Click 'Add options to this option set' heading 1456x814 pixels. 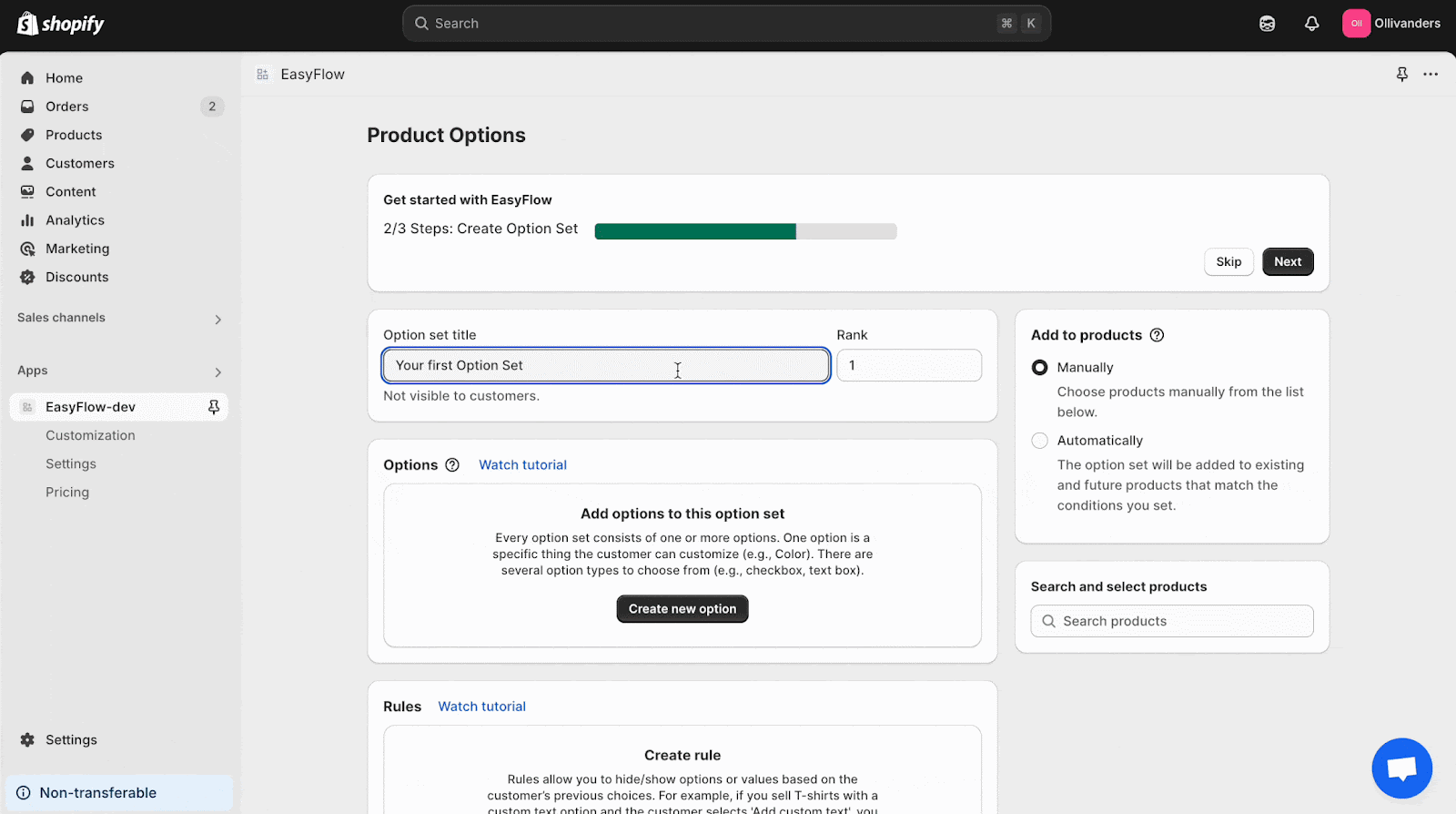click(682, 514)
